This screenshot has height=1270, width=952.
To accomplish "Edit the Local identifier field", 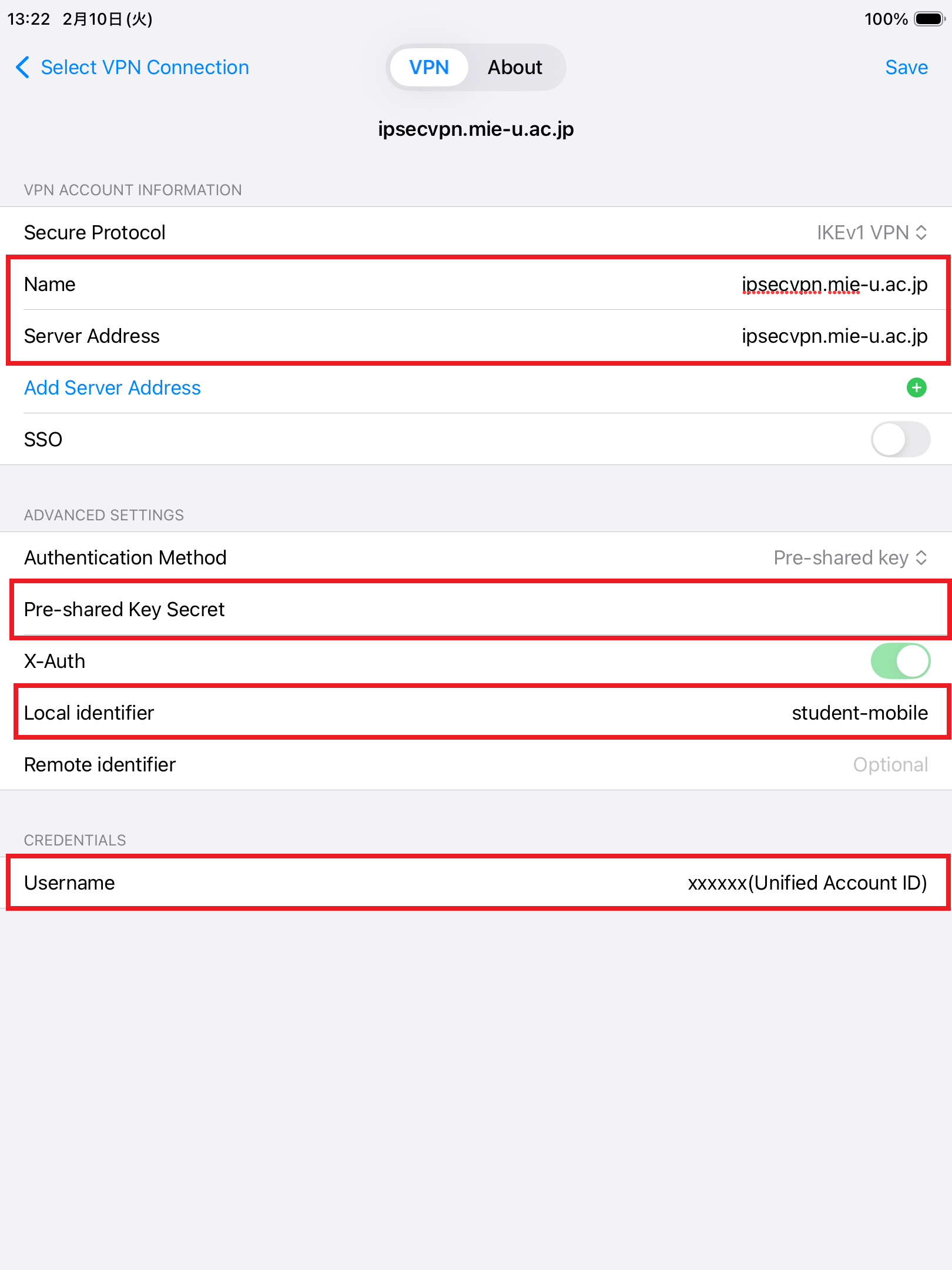I will click(x=859, y=713).
